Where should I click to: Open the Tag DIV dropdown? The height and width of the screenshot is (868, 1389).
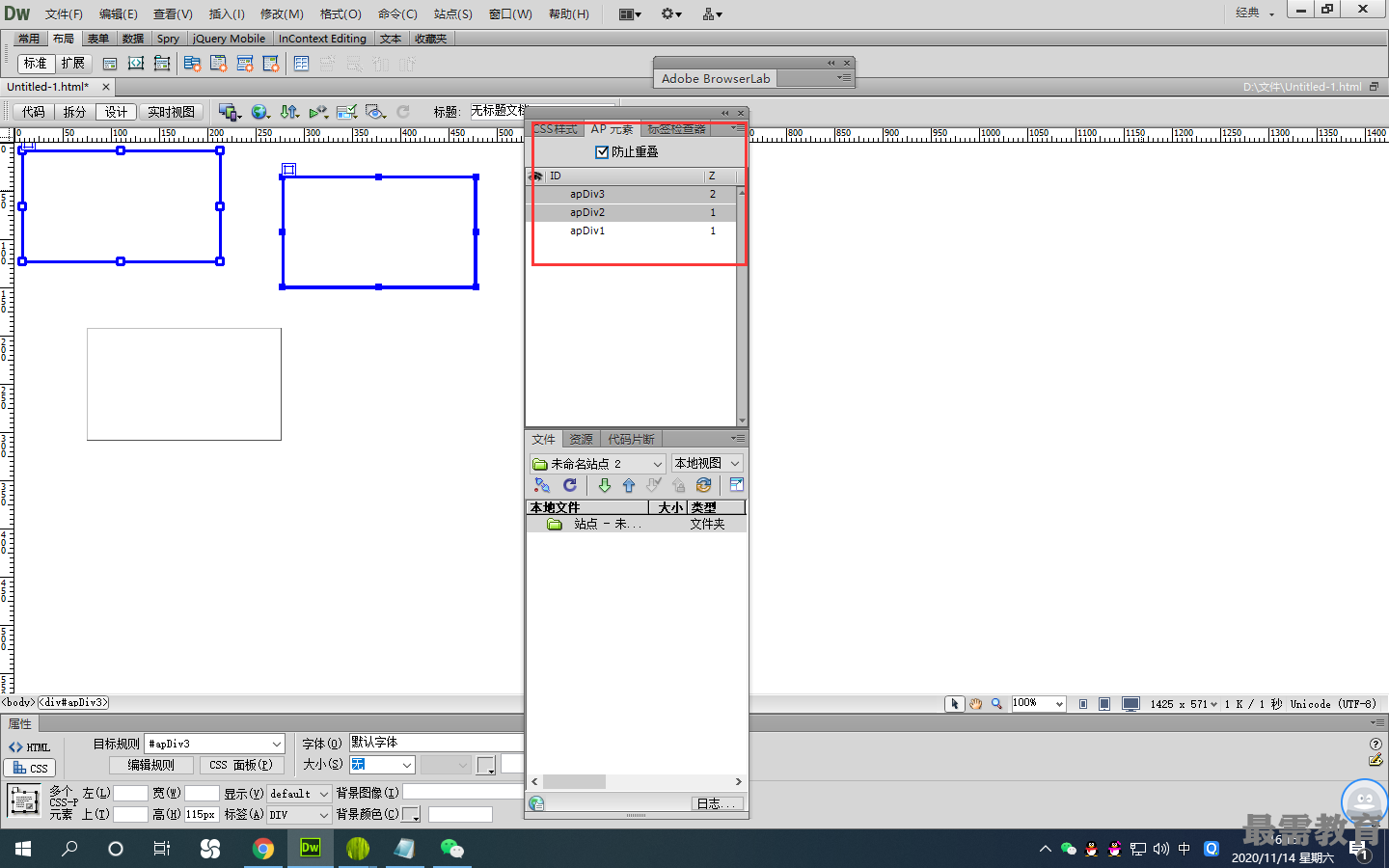coord(299,815)
